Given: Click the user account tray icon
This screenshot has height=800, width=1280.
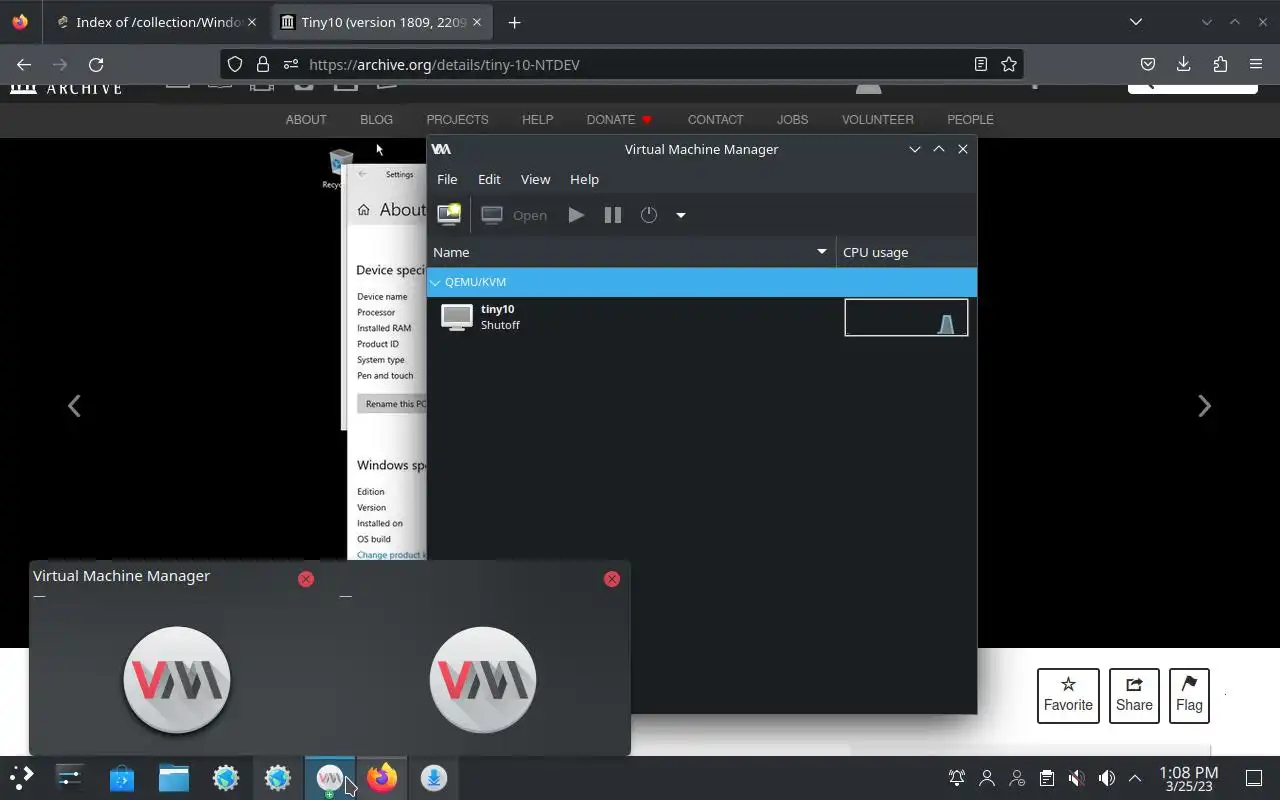Looking at the screenshot, I should pos(987,778).
